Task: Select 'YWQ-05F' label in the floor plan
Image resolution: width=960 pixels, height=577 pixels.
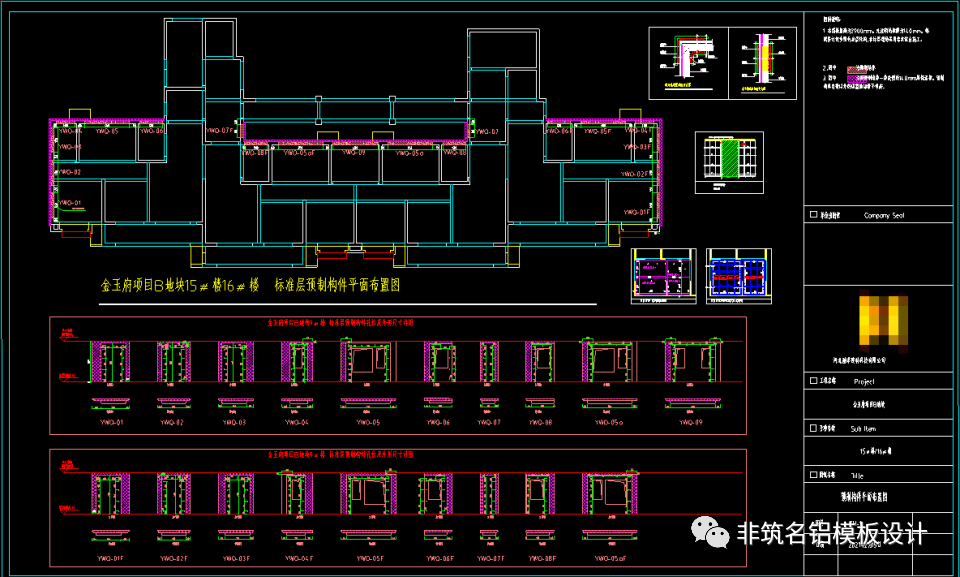Action: [598, 131]
